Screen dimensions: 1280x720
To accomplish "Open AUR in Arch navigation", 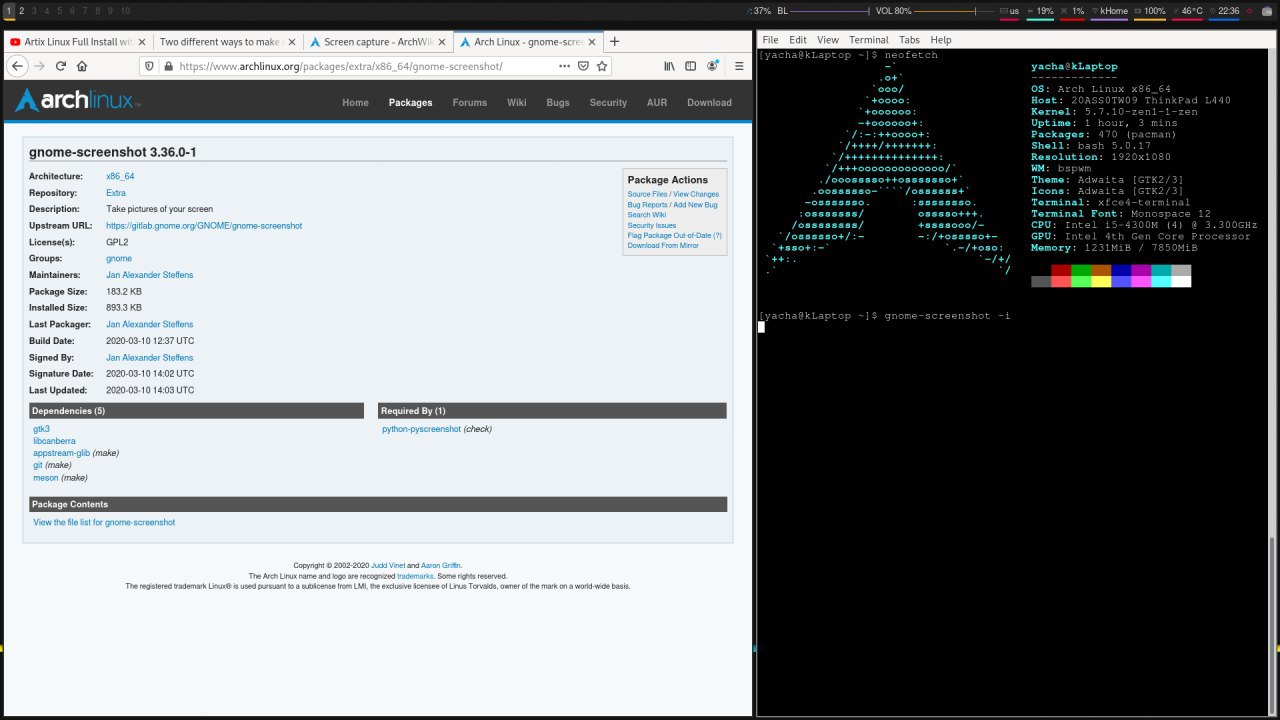I will pyautogui.click(x=656, y=102).
